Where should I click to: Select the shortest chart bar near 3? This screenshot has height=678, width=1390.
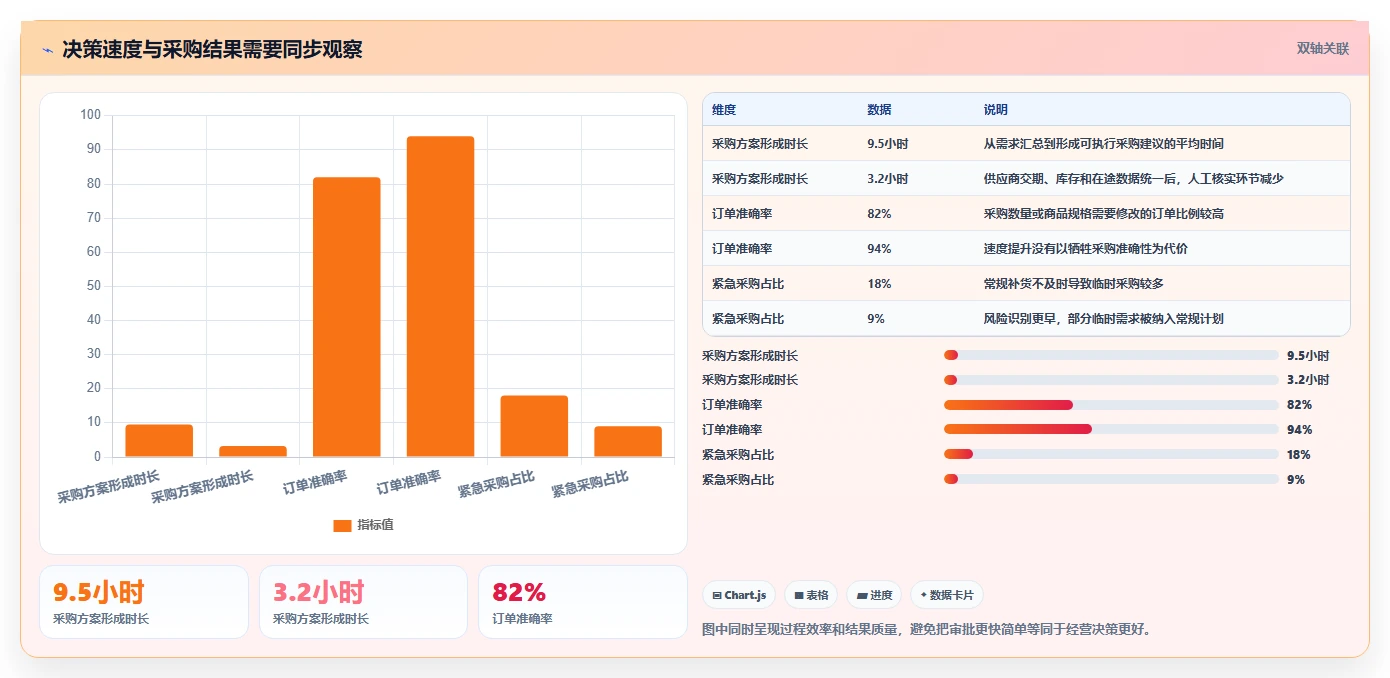pyautogui.click(x=253, y=451)
